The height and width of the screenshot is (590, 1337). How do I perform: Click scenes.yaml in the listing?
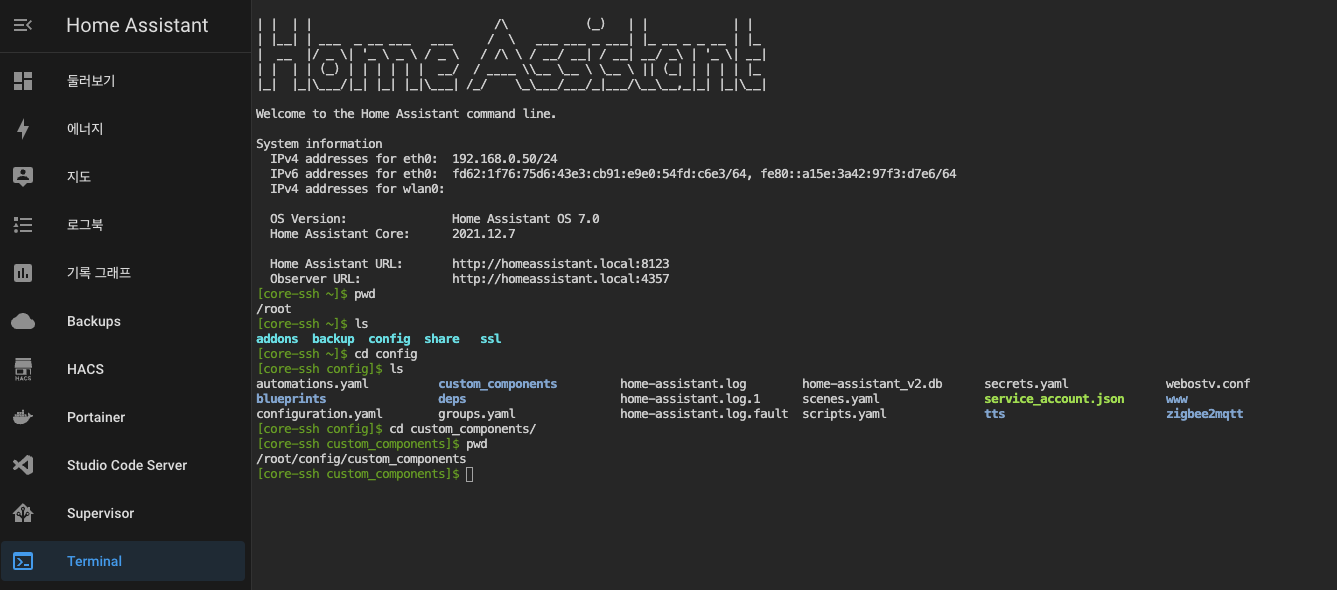coord(840,399)
